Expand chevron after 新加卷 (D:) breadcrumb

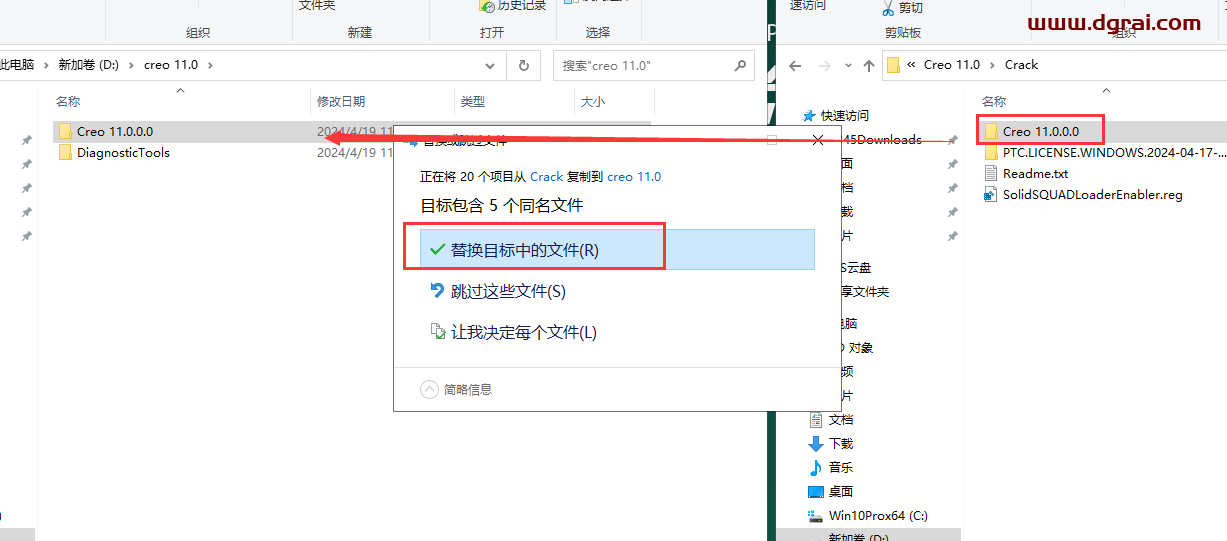point(131,64)
